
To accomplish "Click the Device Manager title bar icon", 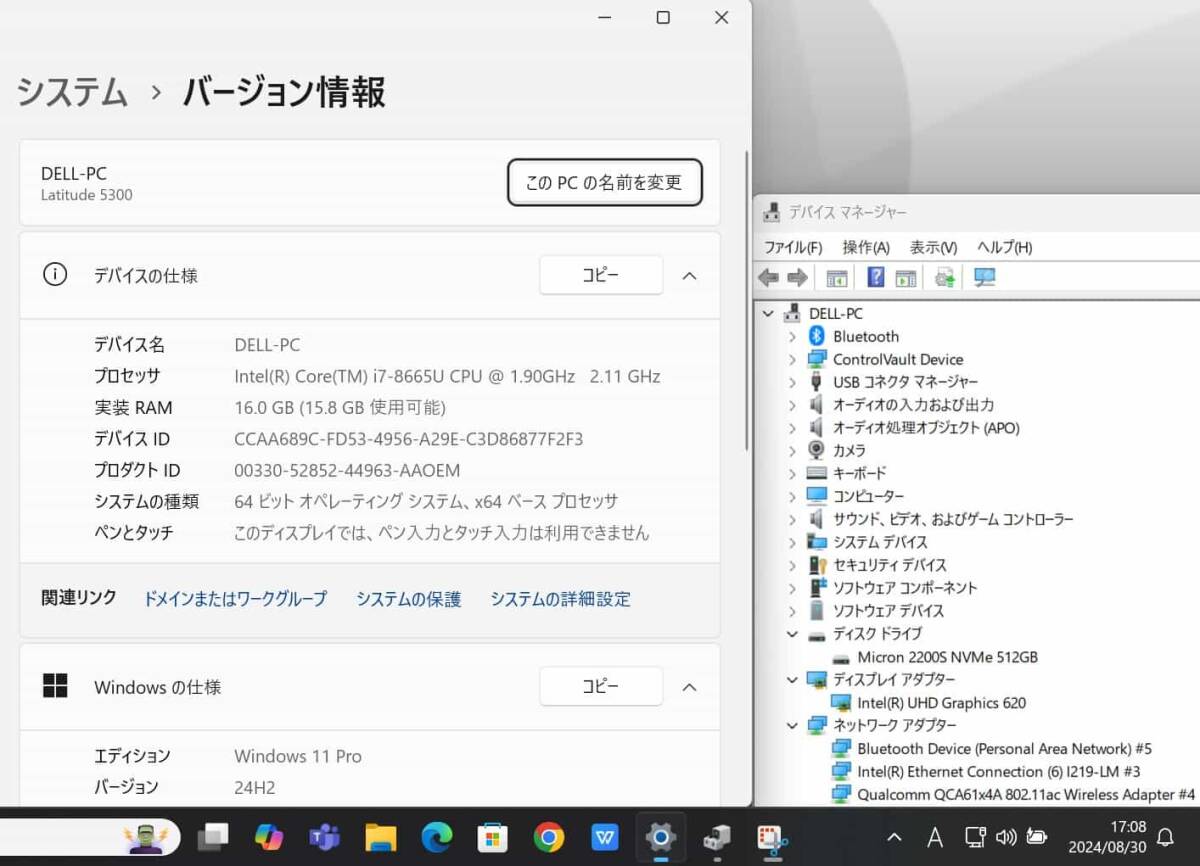I will click(771, 212).
